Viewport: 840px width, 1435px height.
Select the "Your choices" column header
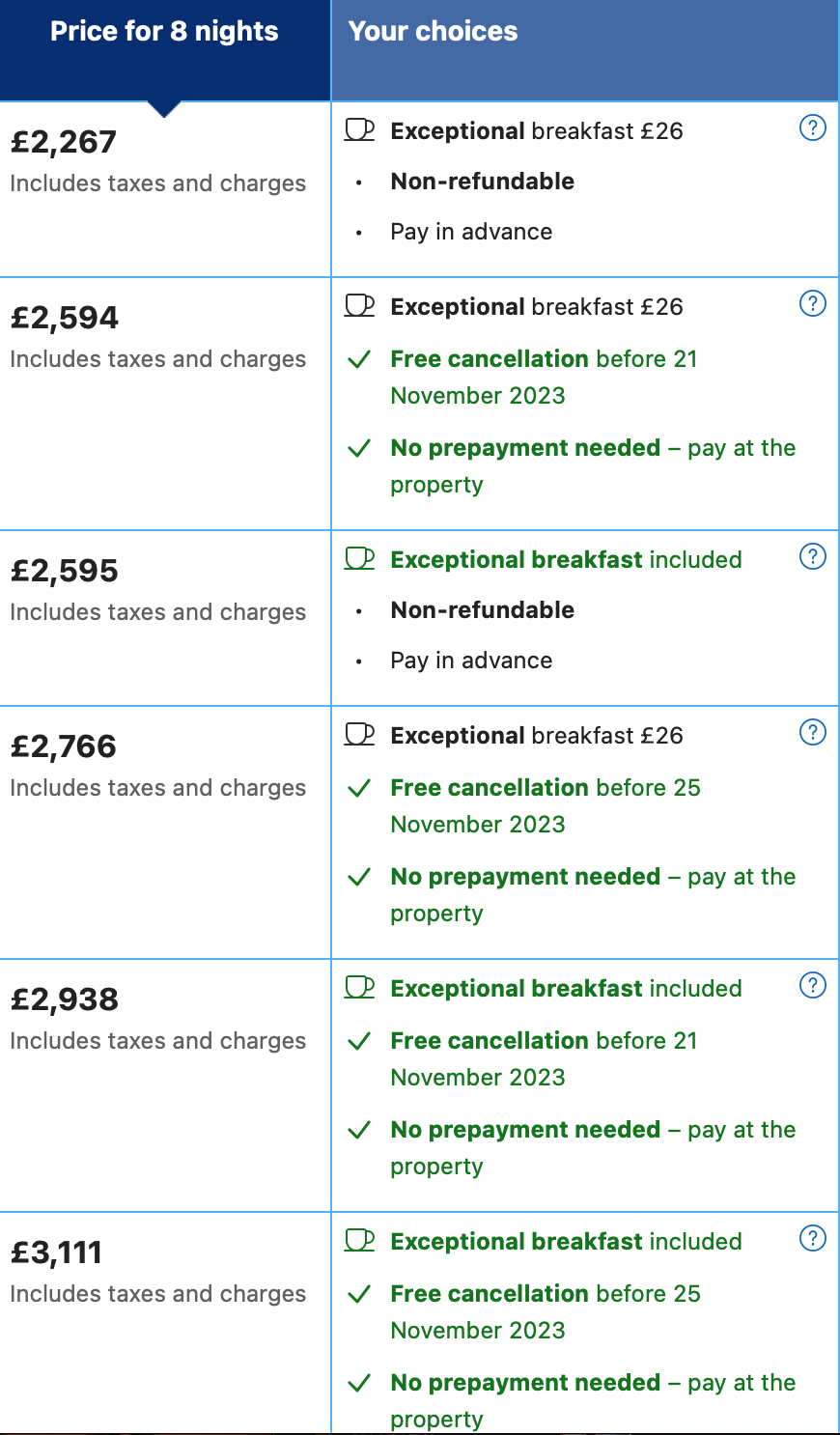[433, 32]
